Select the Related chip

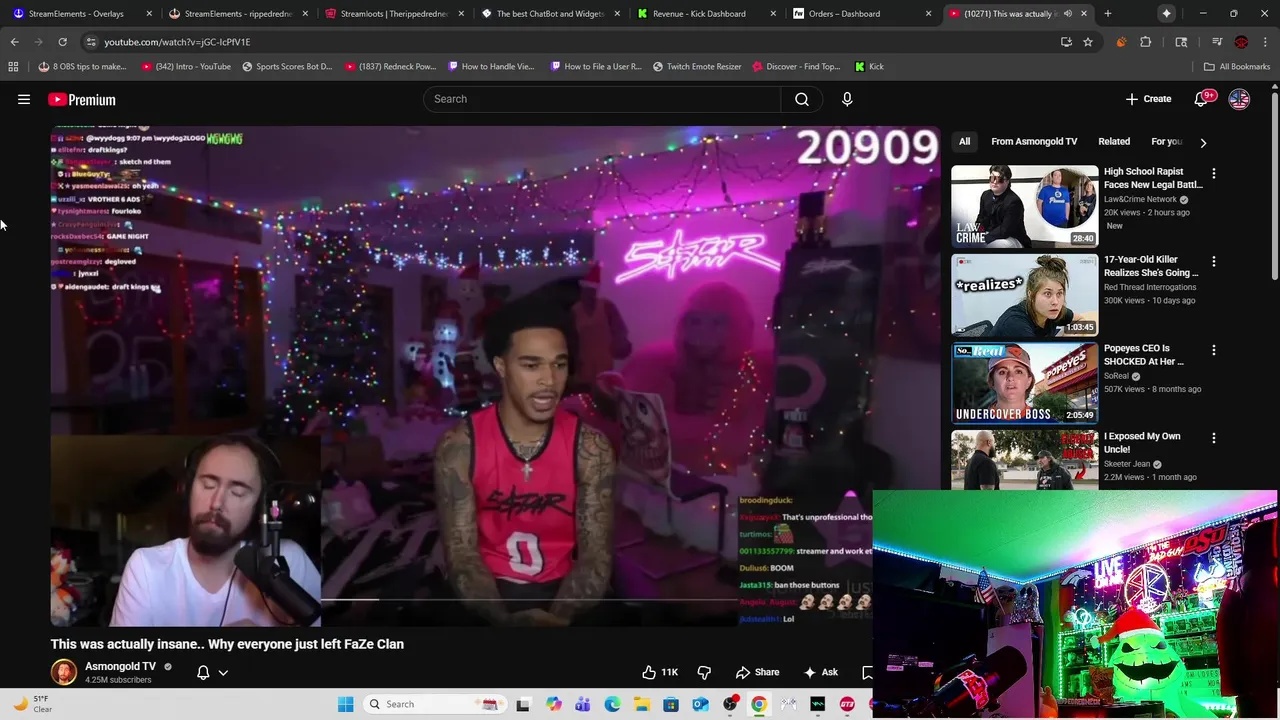1114,142
